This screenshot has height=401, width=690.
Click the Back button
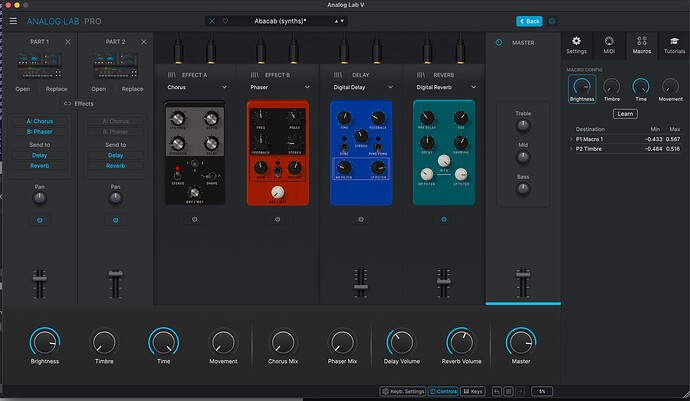click(529, 21)
